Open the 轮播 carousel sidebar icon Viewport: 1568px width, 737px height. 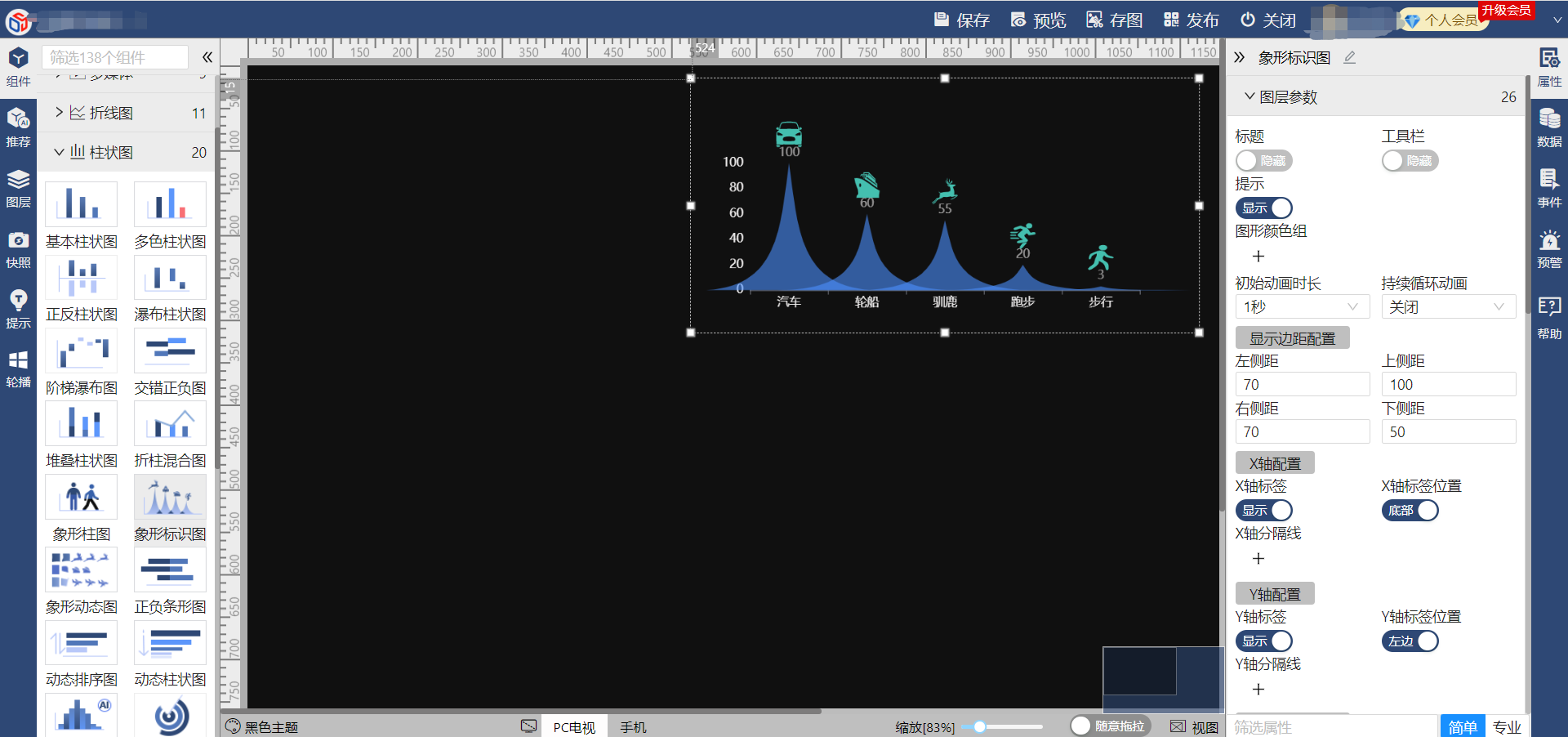point(18,369)
